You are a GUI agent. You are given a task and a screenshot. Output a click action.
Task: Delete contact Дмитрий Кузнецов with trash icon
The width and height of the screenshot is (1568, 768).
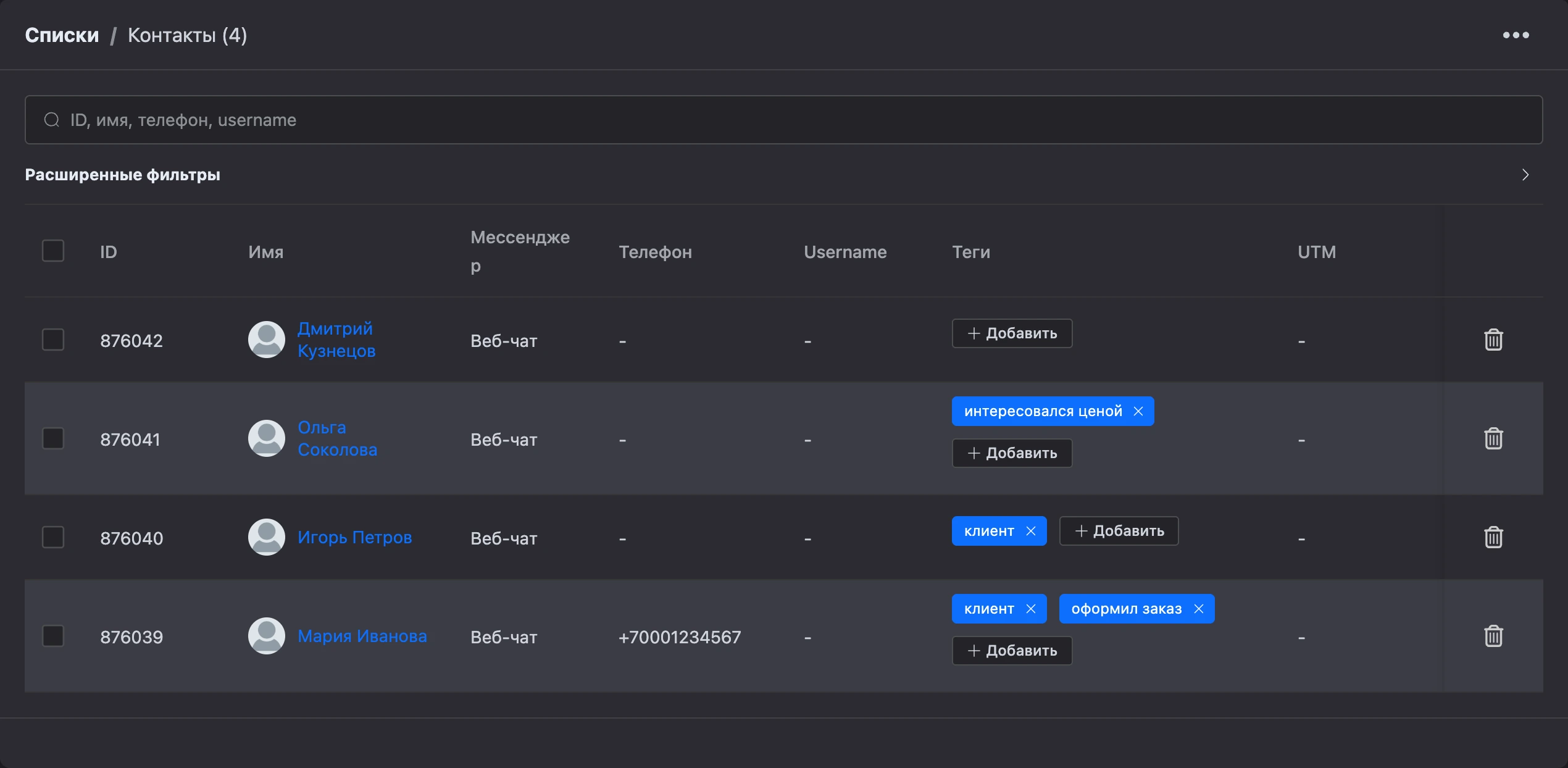point(1493,340)
